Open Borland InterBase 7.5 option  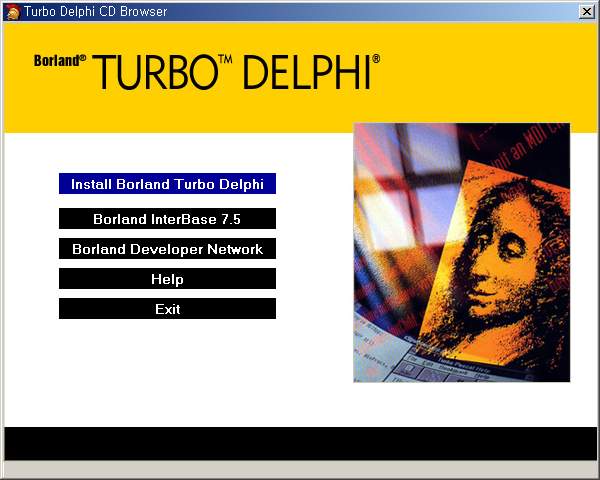click(x=167, y=219)
